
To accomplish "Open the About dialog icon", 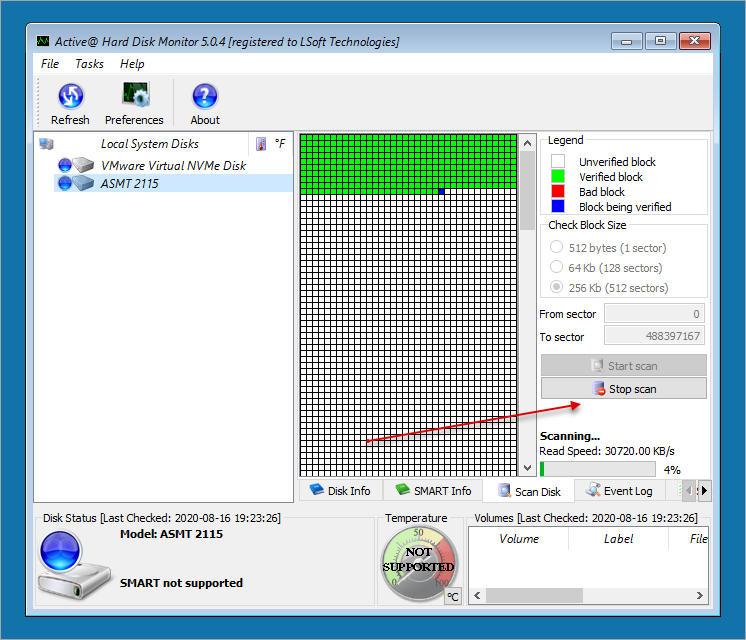I will [205, 96].
